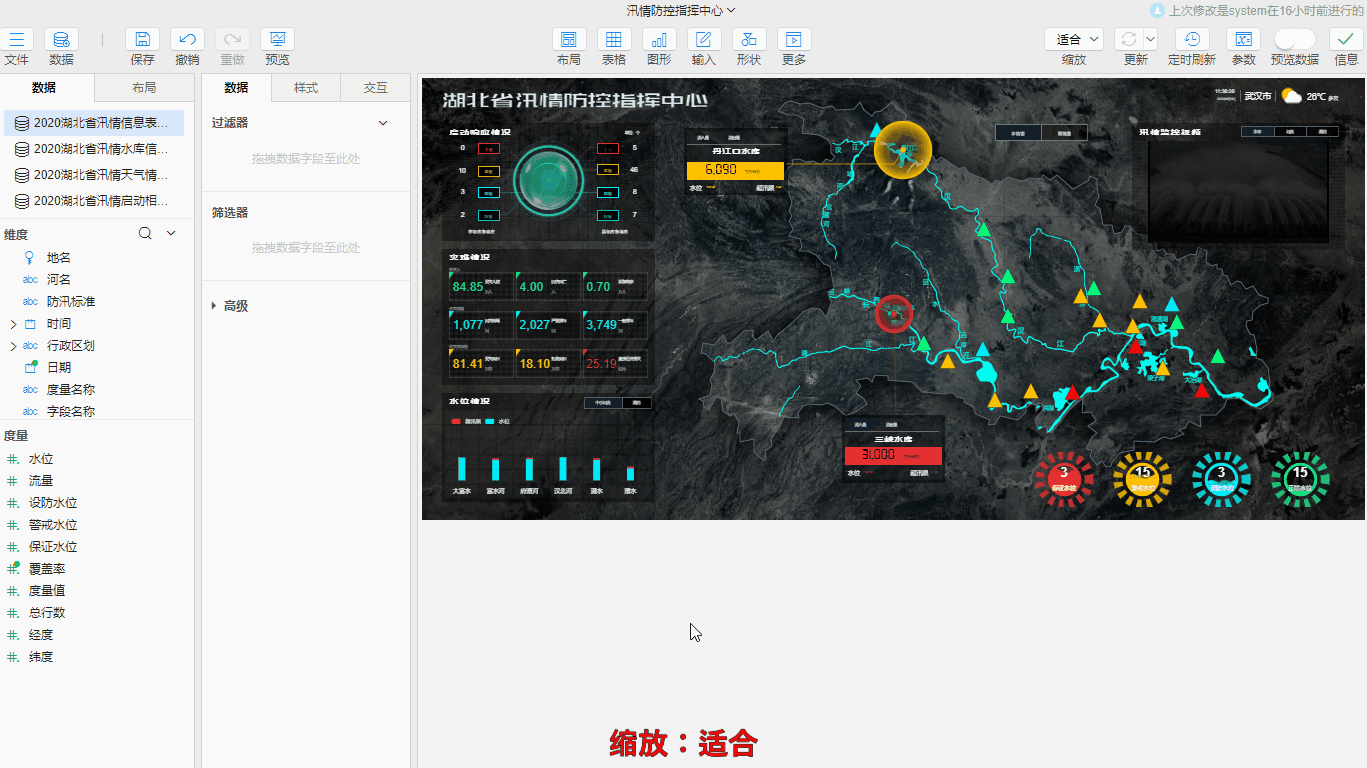Viewport: 1367px width, 768px height.
Task: Switch to the 样式 style tab
Action: pos(305,88)
